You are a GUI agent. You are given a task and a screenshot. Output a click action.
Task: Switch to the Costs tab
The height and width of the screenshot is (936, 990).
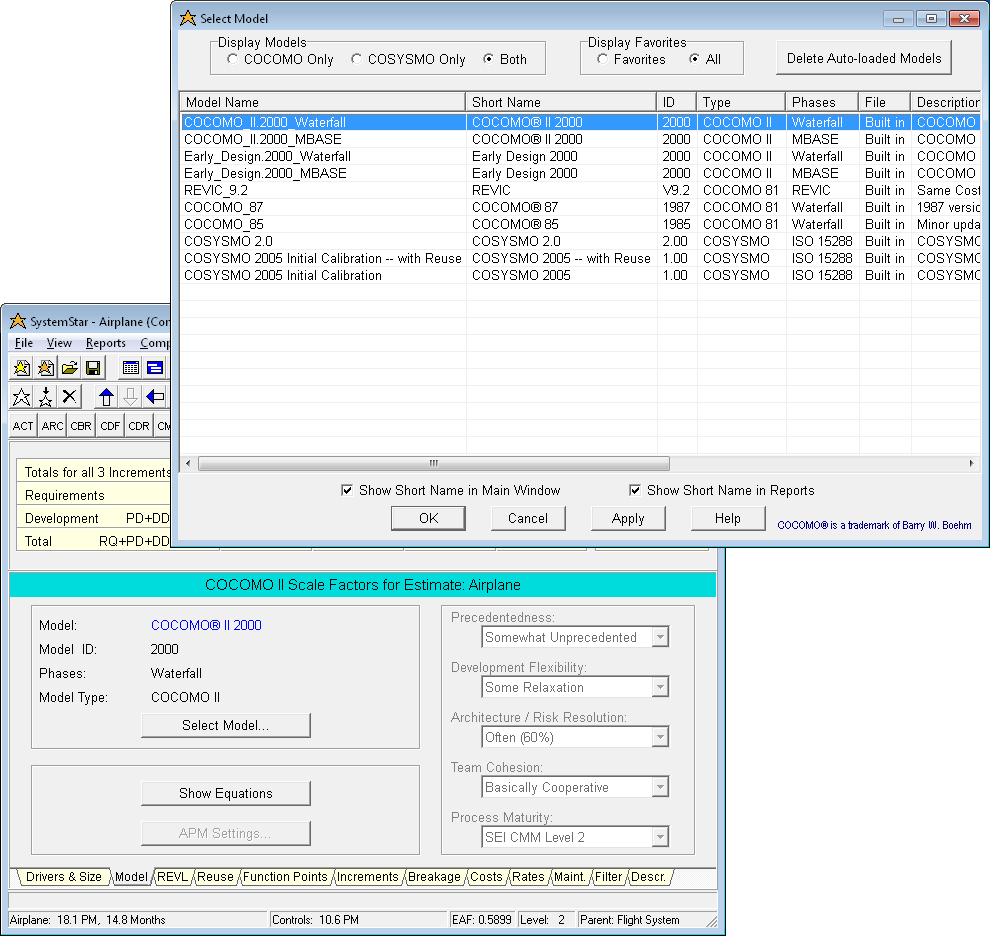pos(486,877)
